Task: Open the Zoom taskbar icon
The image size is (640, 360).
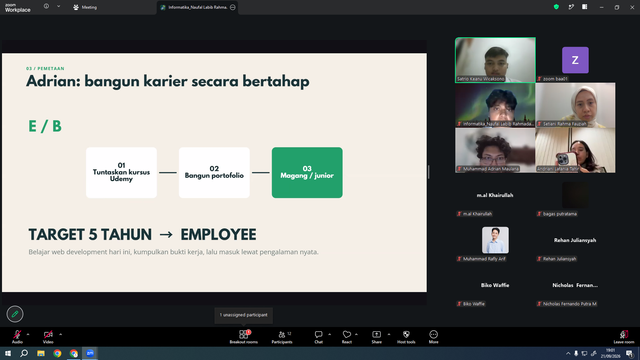Action: point(90,353)
